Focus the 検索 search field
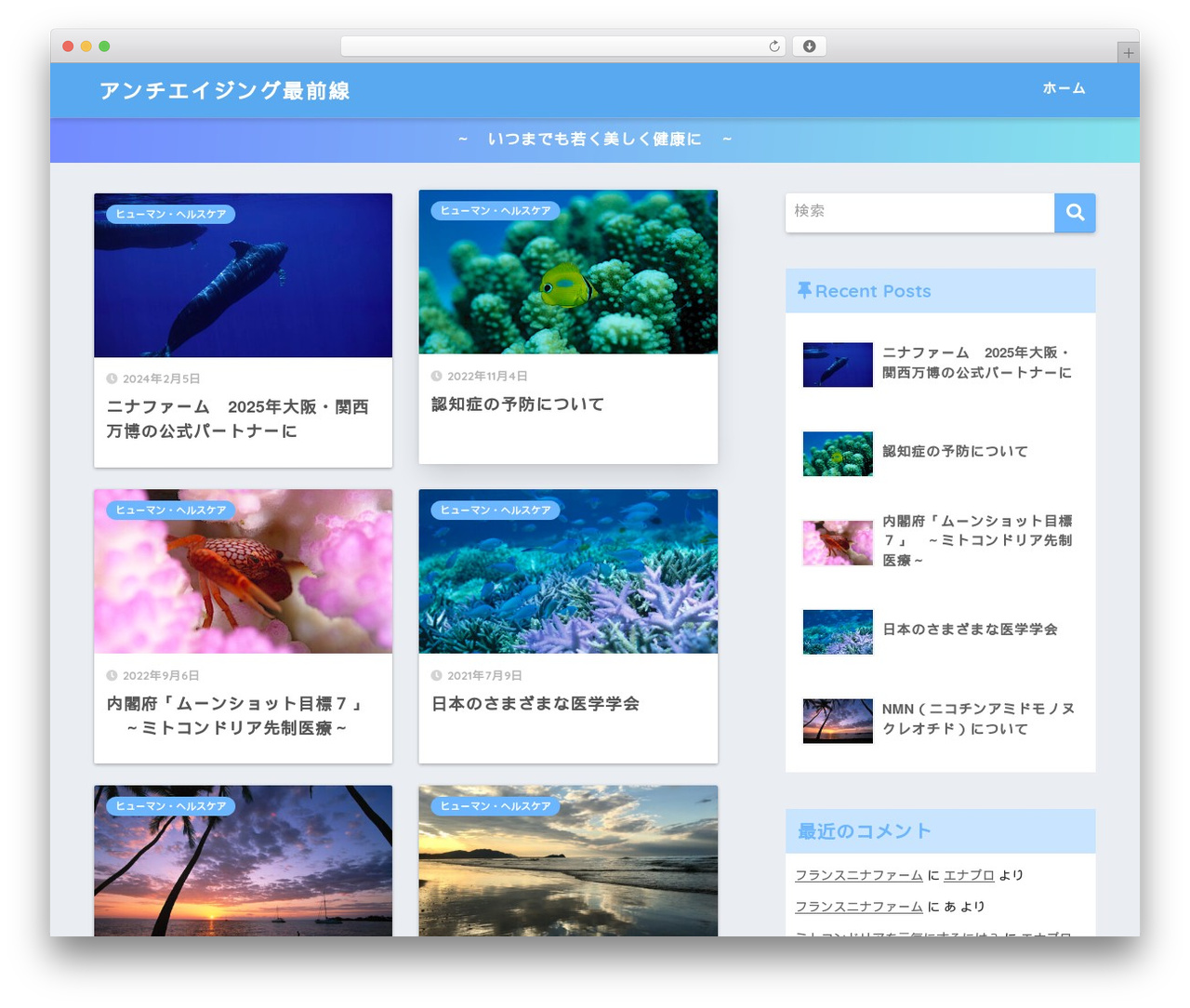The image size is (1190, 1008). (919, 213)
